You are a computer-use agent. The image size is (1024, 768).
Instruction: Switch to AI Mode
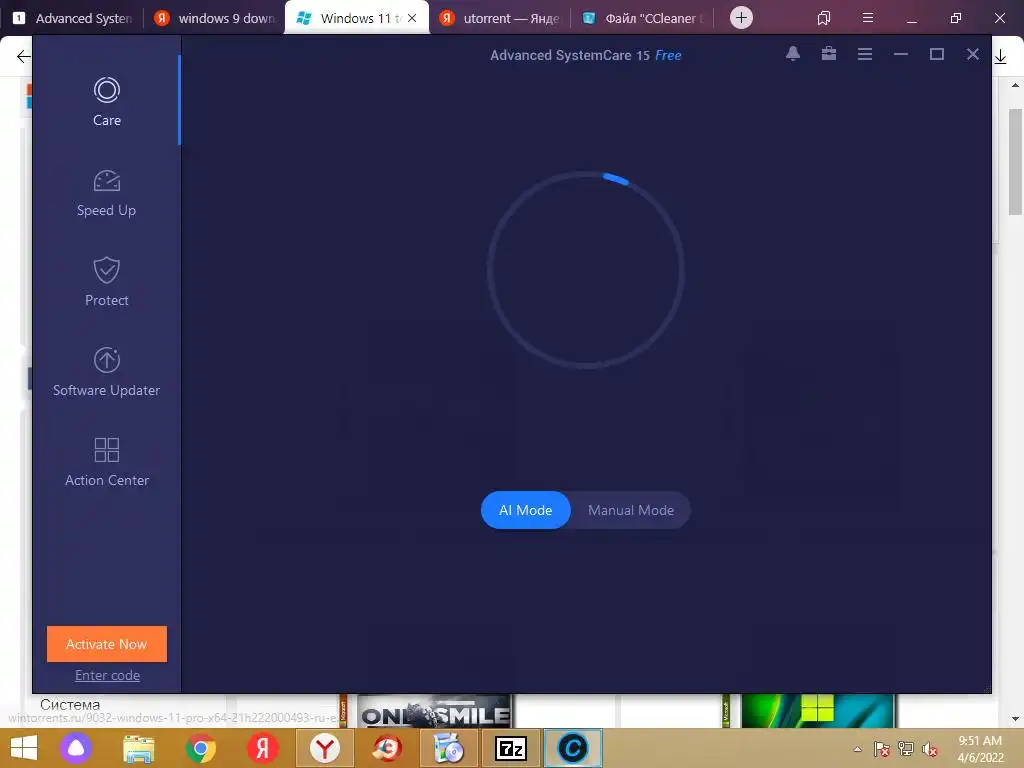pos(526,510)
